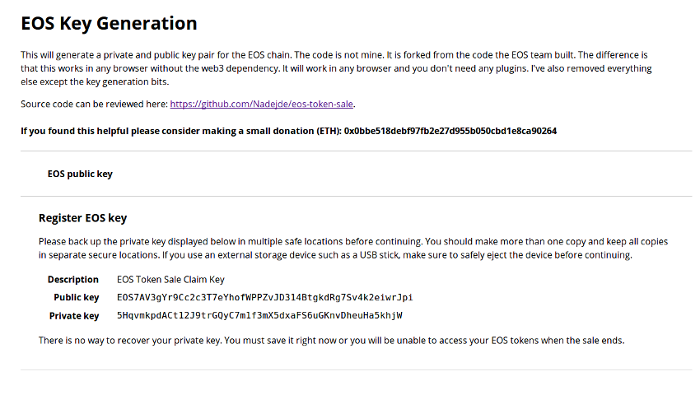Click the 'If you found this helpful' donation text
This screenshot has height=395, width=700.
tap(181, 131)
